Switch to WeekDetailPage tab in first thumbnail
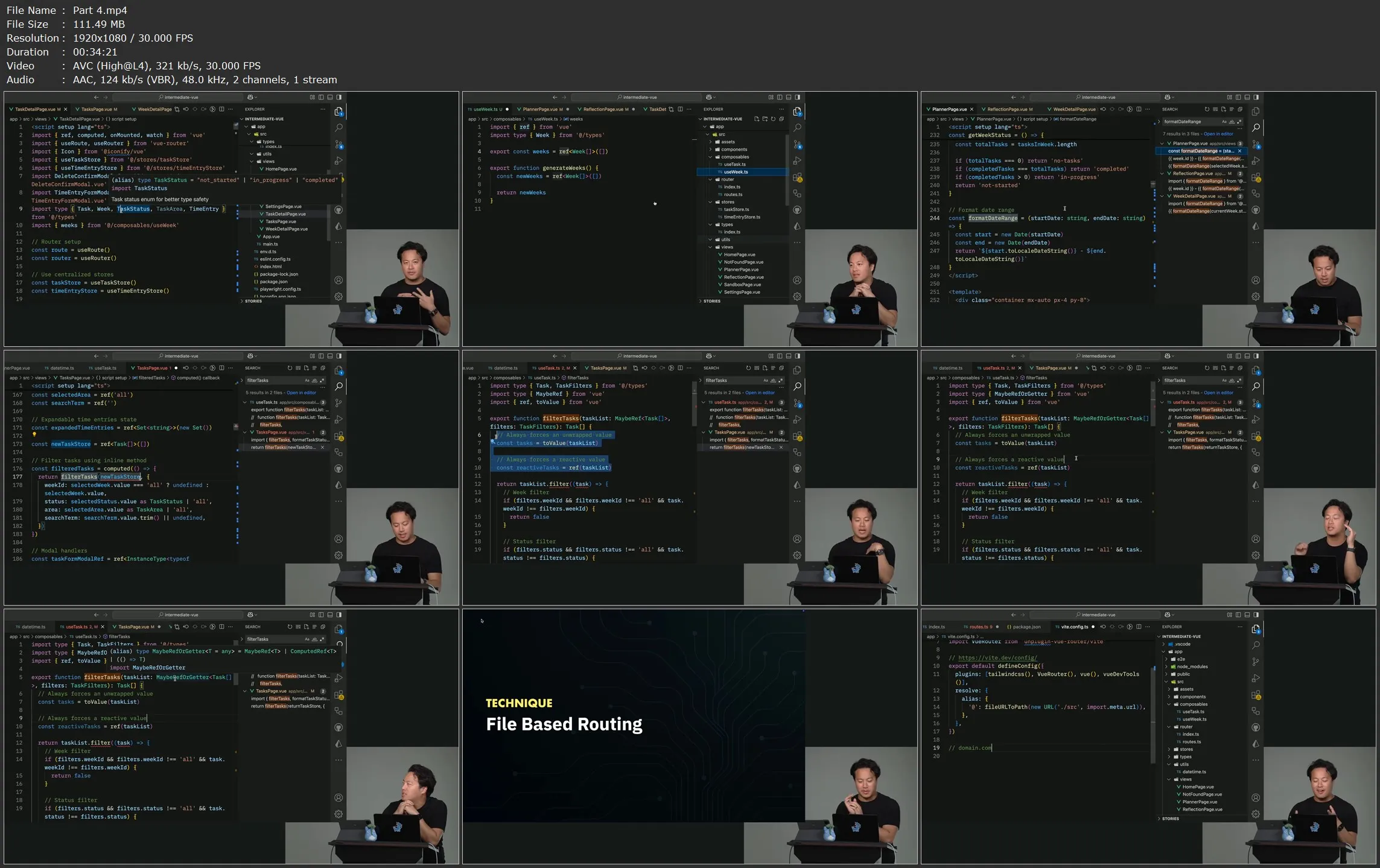This screenshot has width=1380, height=868. click(151, 109)
